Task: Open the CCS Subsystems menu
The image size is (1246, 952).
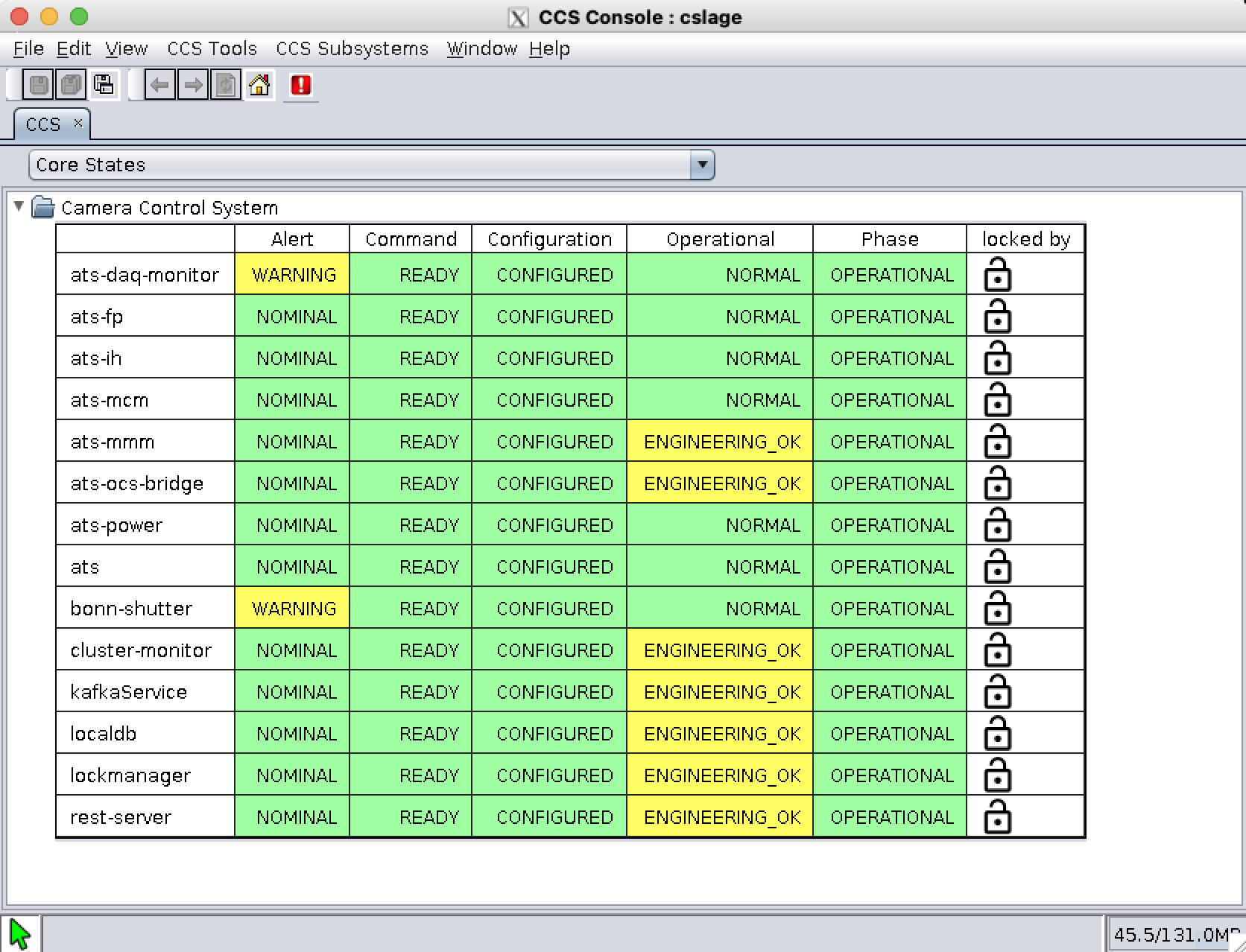Action: point(352,48)
